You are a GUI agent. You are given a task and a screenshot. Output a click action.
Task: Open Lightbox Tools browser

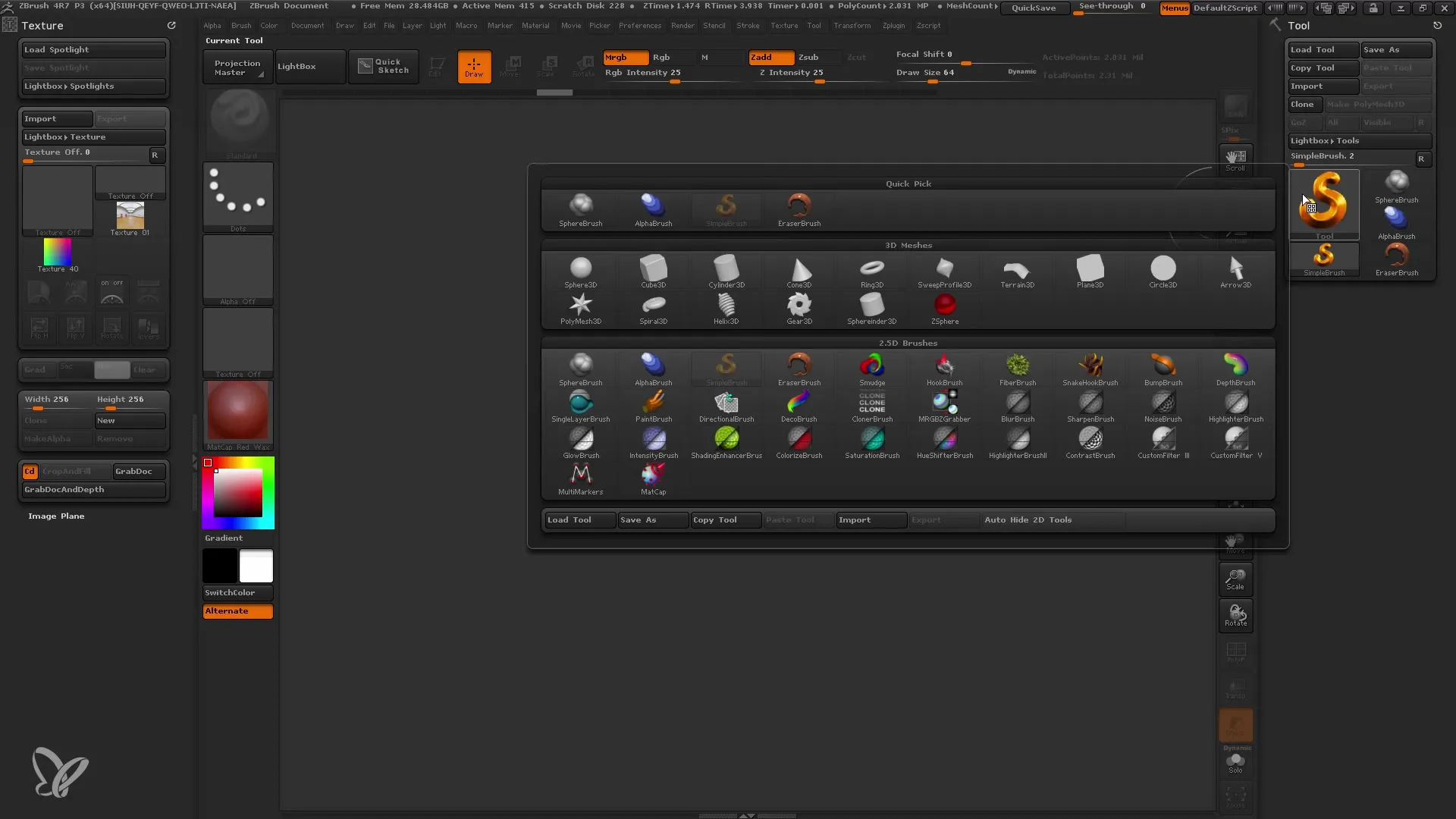pos(1360,141)
